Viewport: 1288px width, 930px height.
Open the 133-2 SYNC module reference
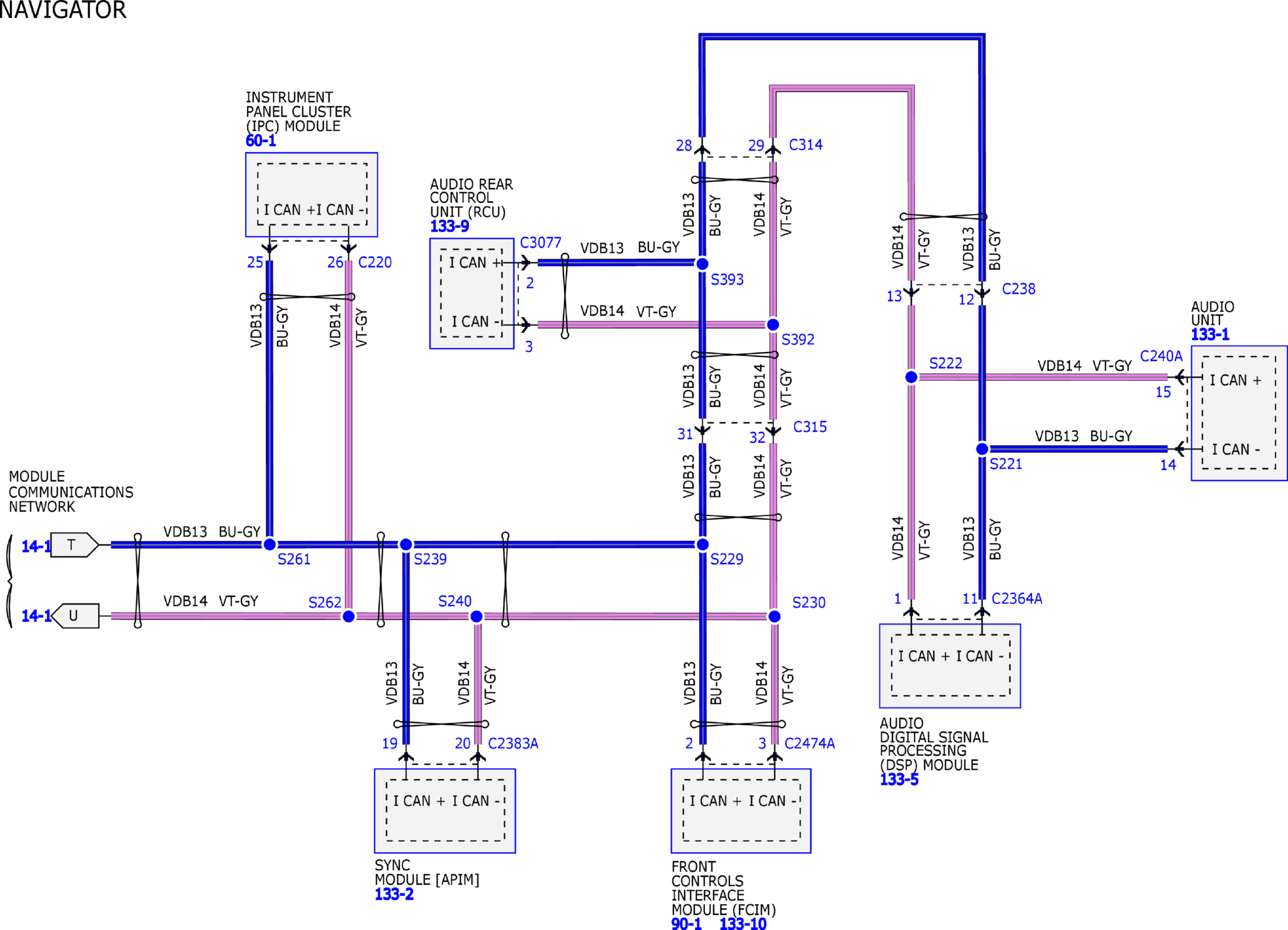click(x=394, y=894)
